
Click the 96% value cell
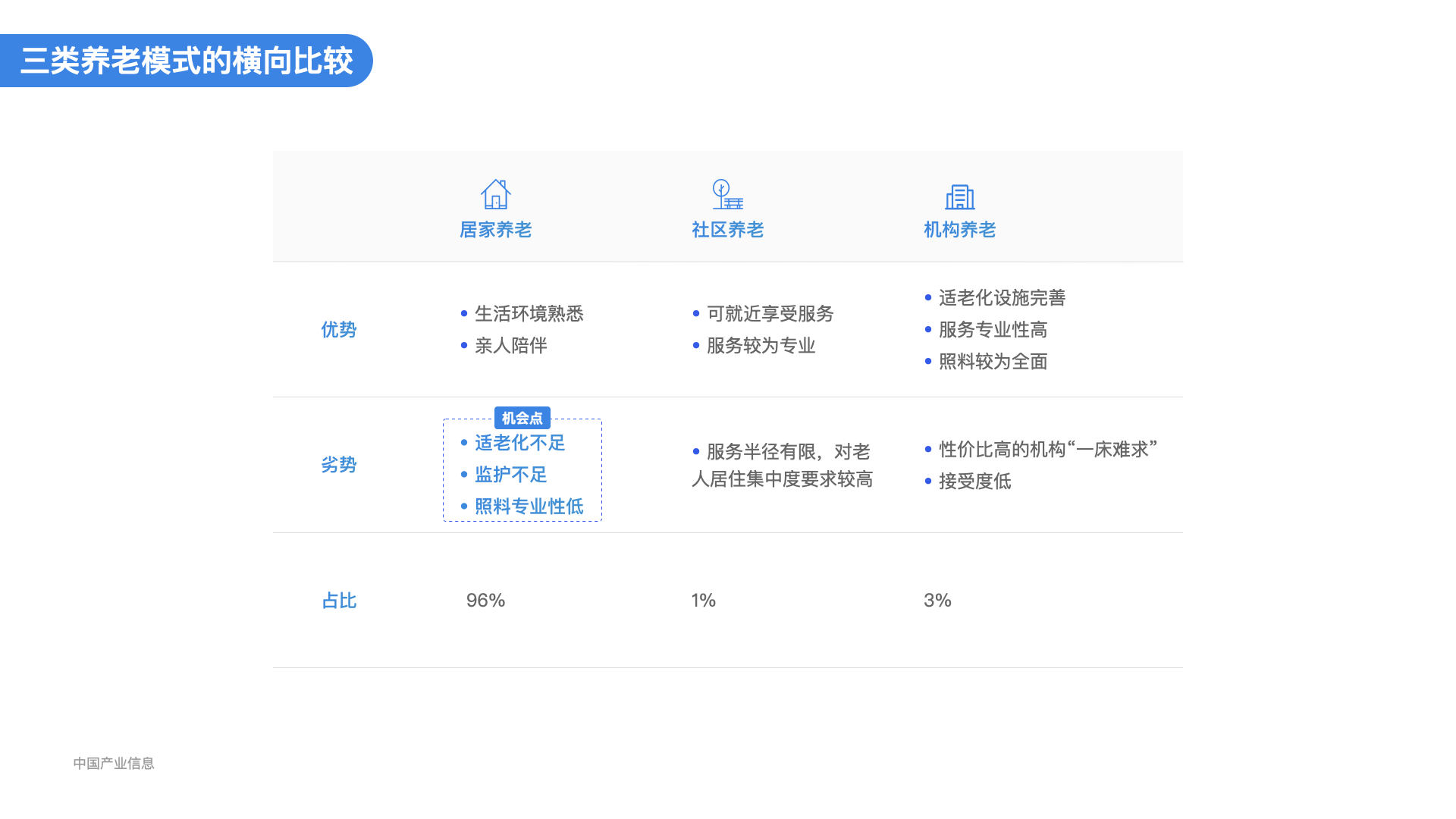click(x=485, y=601)
